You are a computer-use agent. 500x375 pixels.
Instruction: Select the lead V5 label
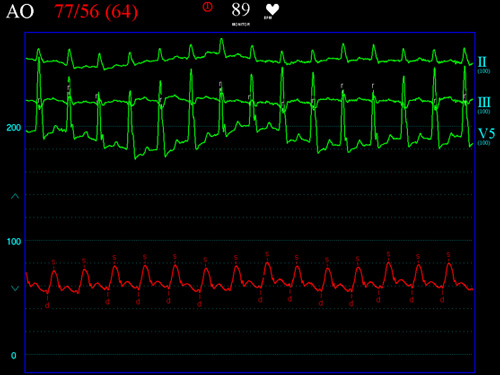[x=486, y=134]
